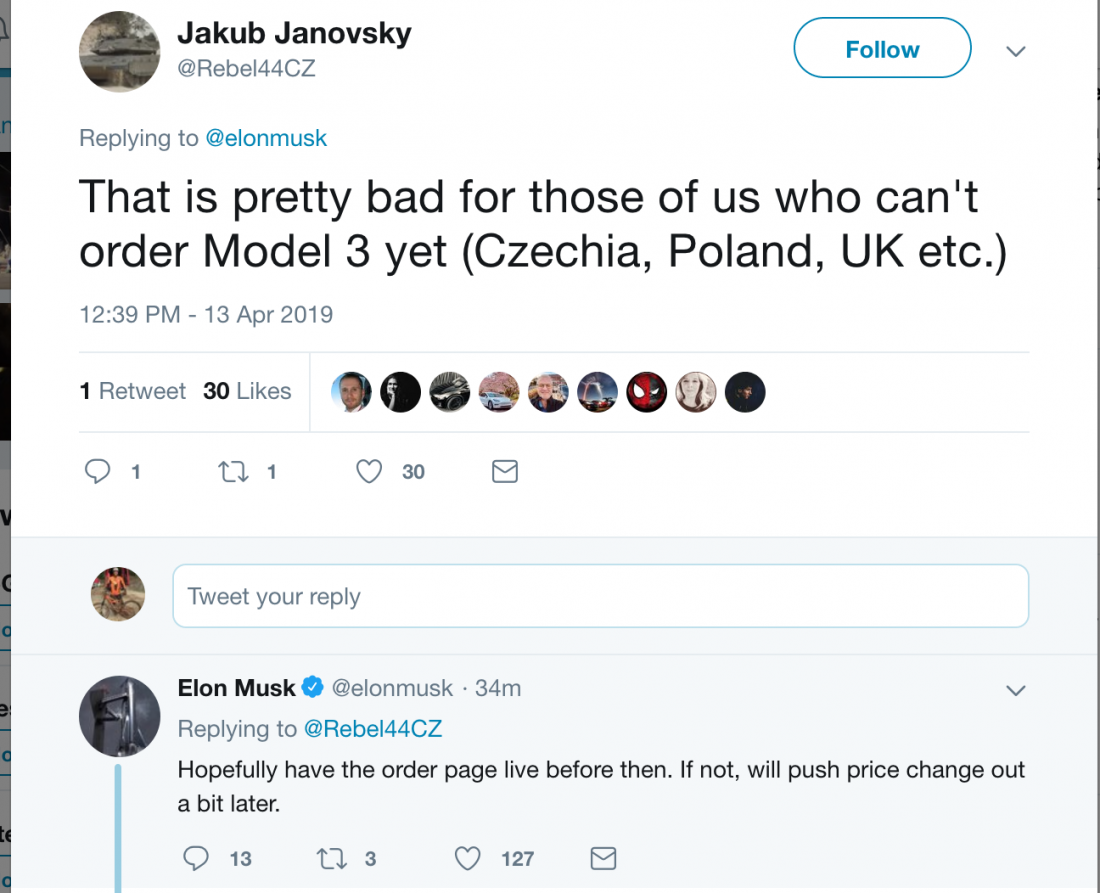This screenshot has width=1100, height=893.
Task: Send Jakub's tweet via direct message
Action: pyautogui.click(x=505, y=471)
